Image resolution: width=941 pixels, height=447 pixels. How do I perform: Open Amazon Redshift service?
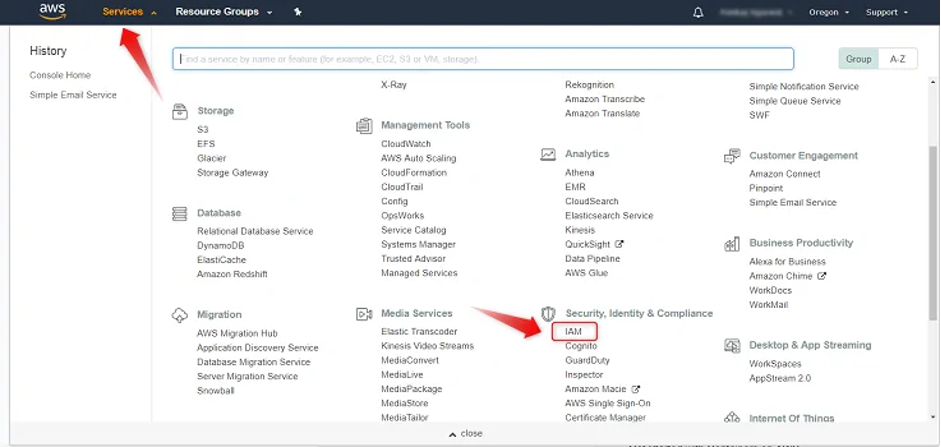click(232, 274)
